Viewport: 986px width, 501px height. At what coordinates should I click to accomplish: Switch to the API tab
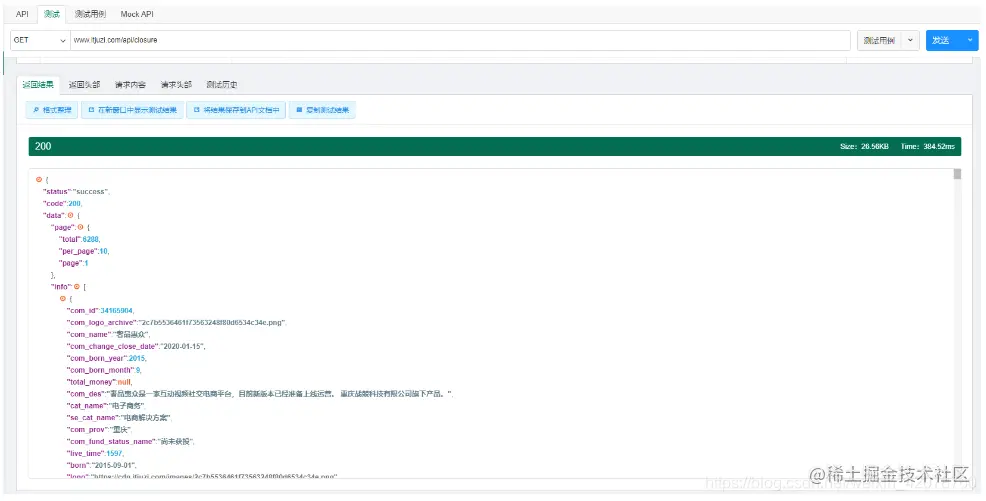(23, 14)
